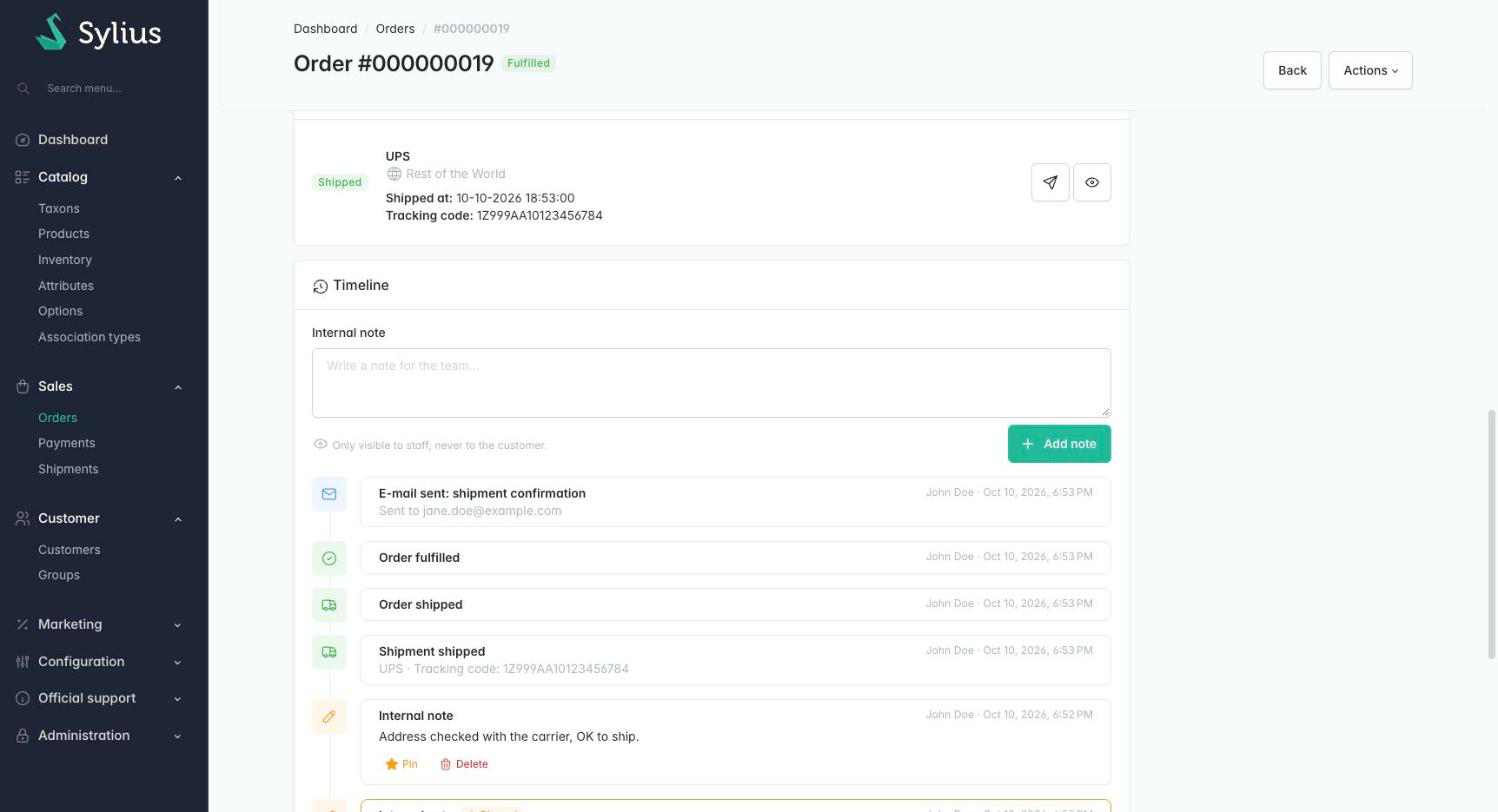Click the pencil icon beside Internal note entry
Screen dimensions: 1498x812
pos(329,716)
